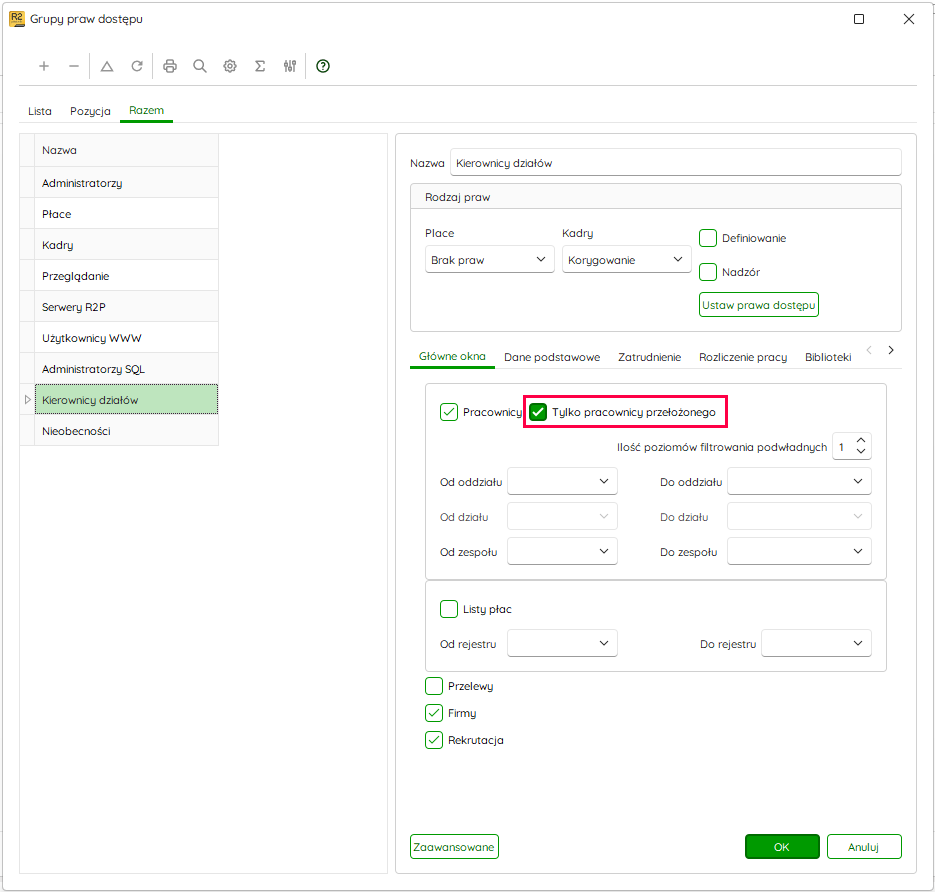Click the Anuluj button
The height and width of the screenshot is (892, 935).
[x=863, y=847]
